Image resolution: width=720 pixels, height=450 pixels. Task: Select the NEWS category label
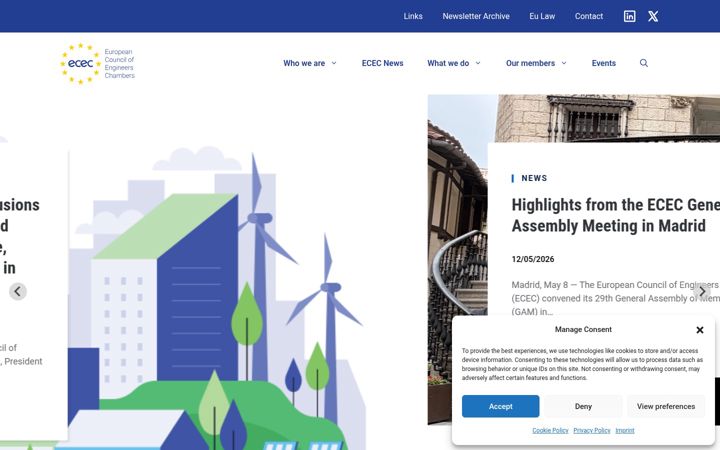[x=534, y=178]
